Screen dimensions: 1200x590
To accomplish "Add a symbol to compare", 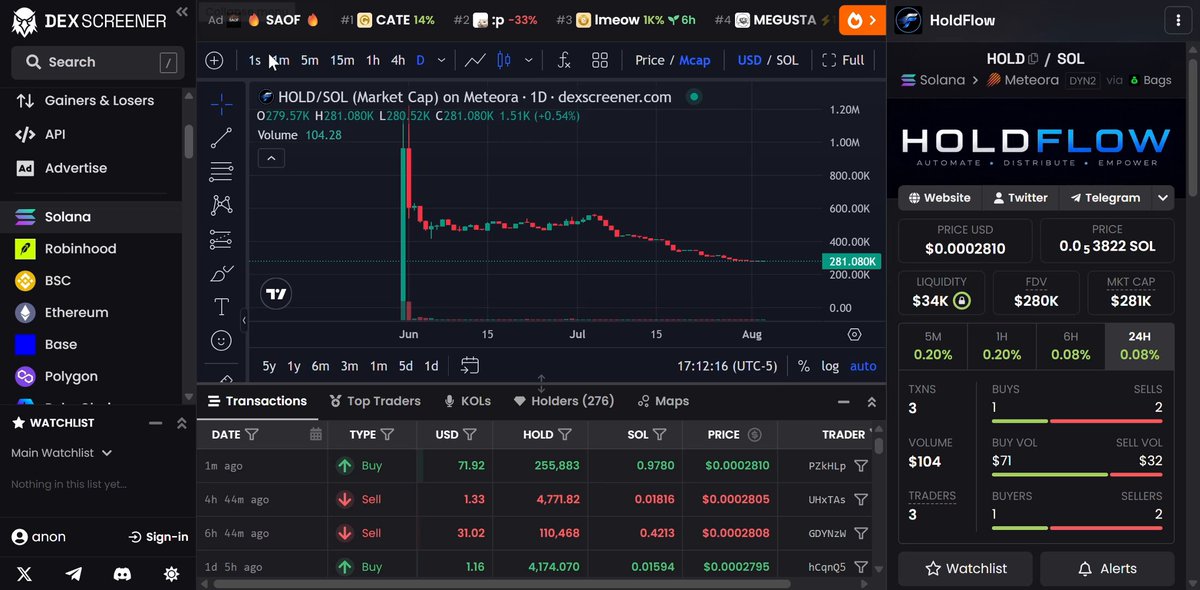I will click(x=214, y=60).
